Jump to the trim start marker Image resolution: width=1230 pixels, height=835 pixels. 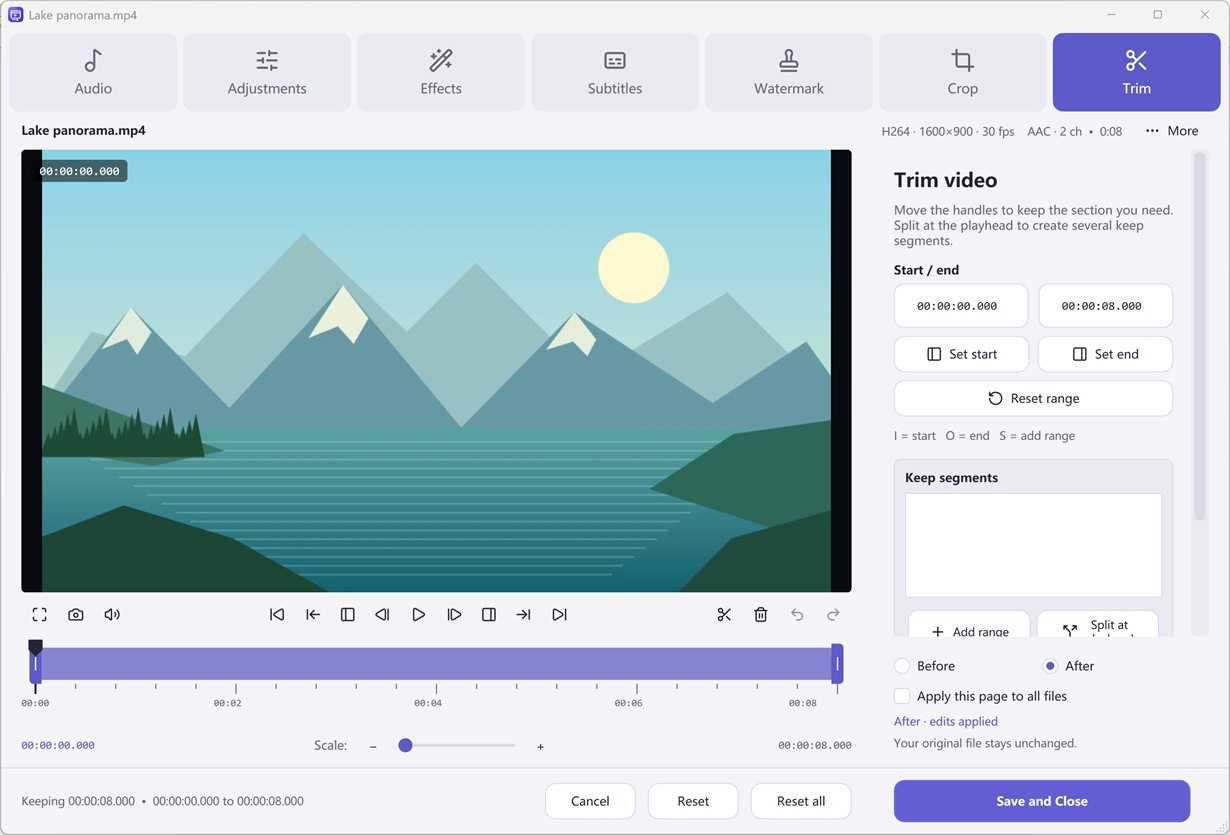click(x=313, y=615)
